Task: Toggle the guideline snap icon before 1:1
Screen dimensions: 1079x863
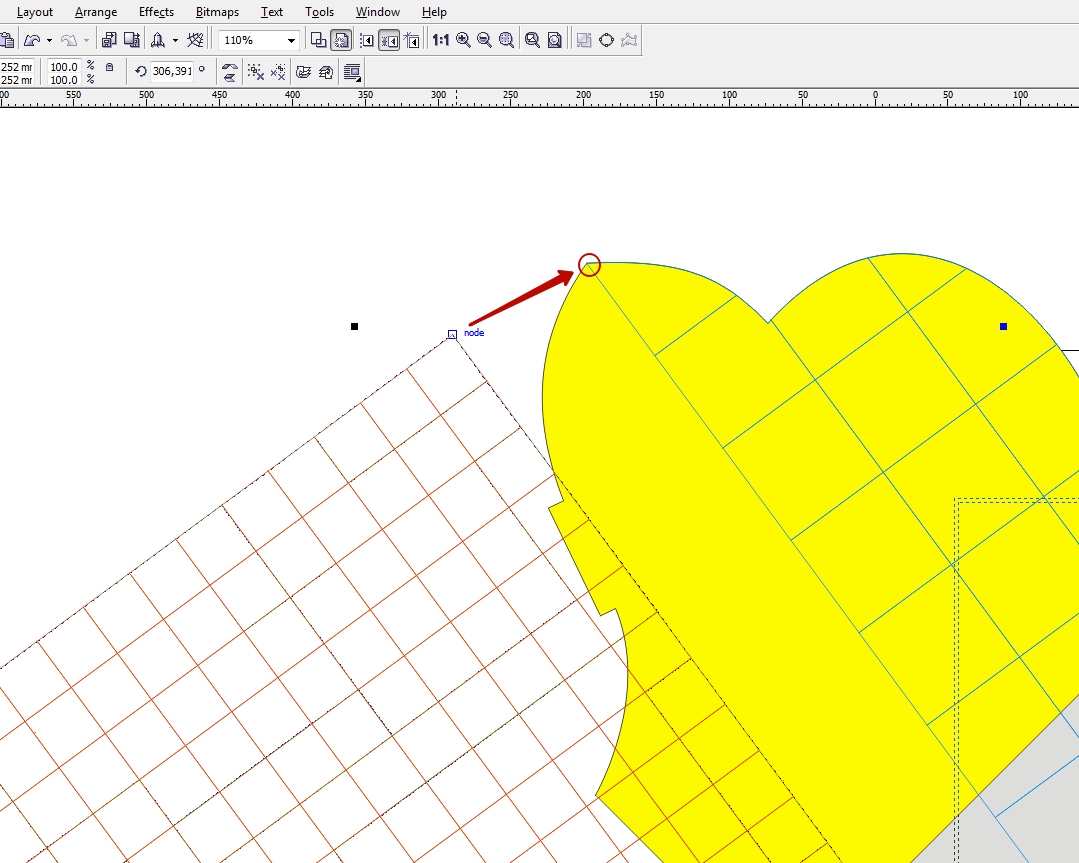Action: (412, 41)
